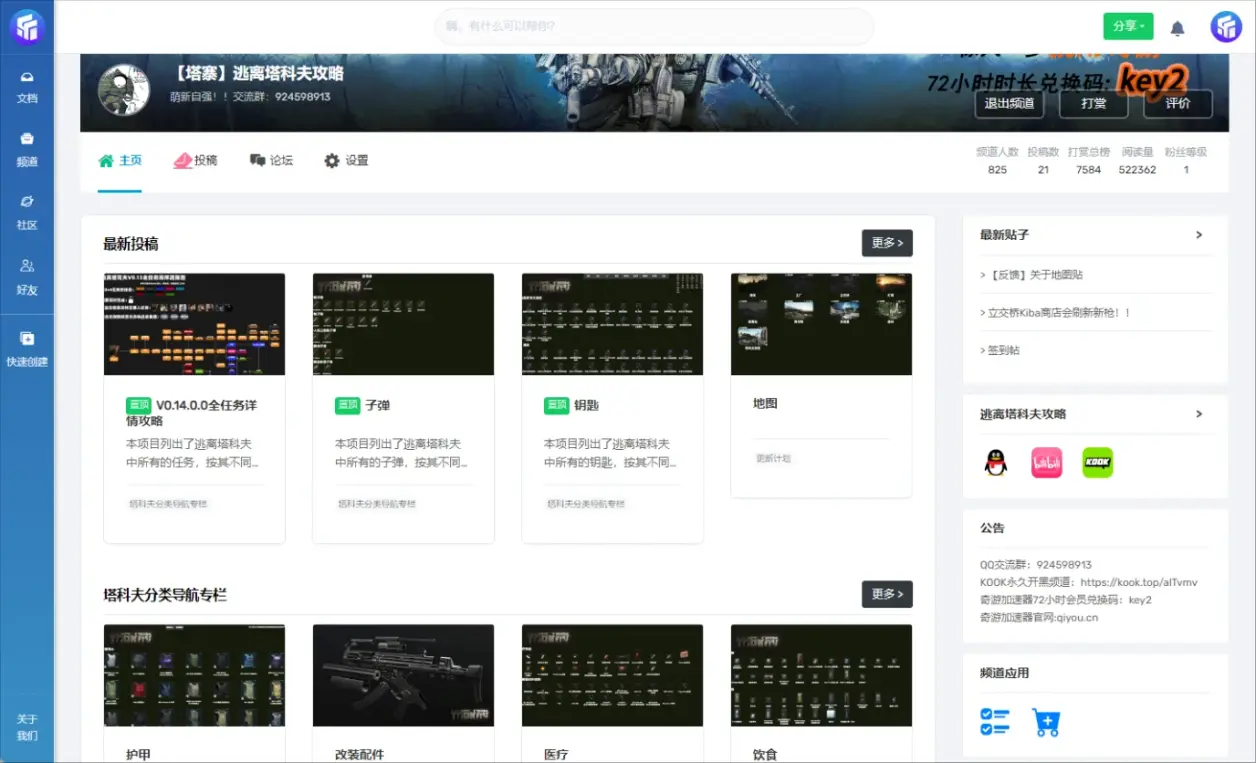Open the 饮食 category thumbnail
Viewport: 1256px width, 763px height.
coord(821,675)
